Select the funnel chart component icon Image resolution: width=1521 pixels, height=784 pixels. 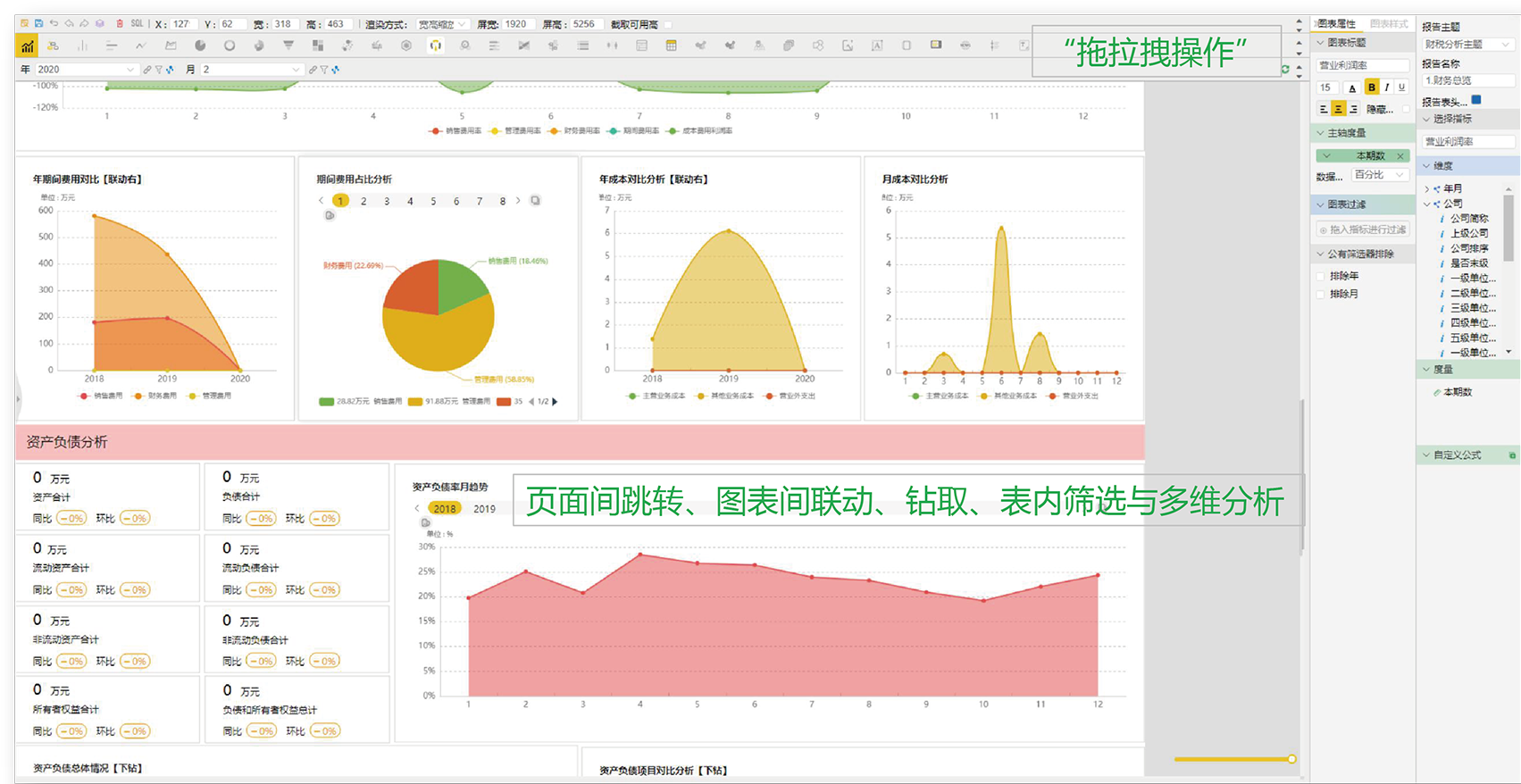288,46
